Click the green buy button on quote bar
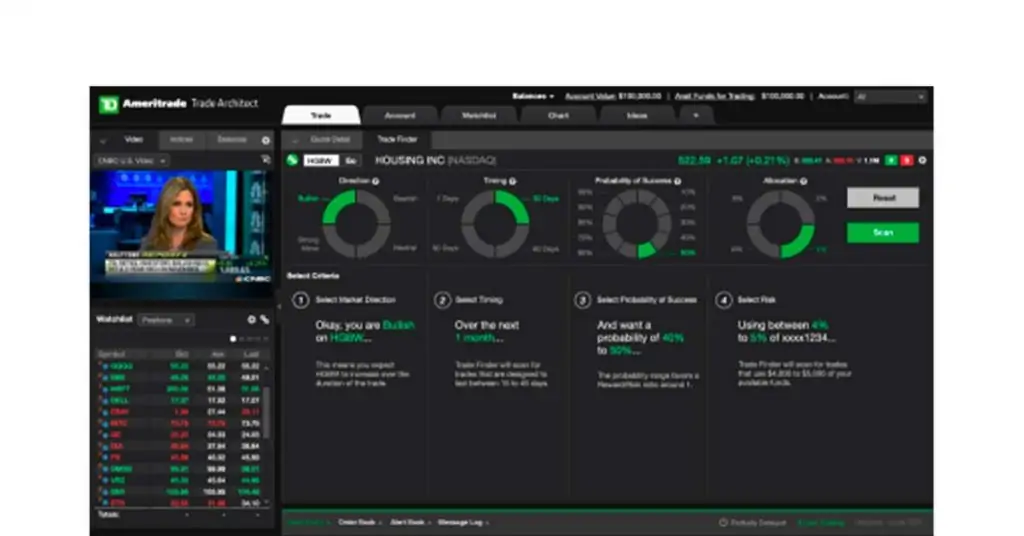This screenshot has height=536, width=1024. tap(891, 161)
